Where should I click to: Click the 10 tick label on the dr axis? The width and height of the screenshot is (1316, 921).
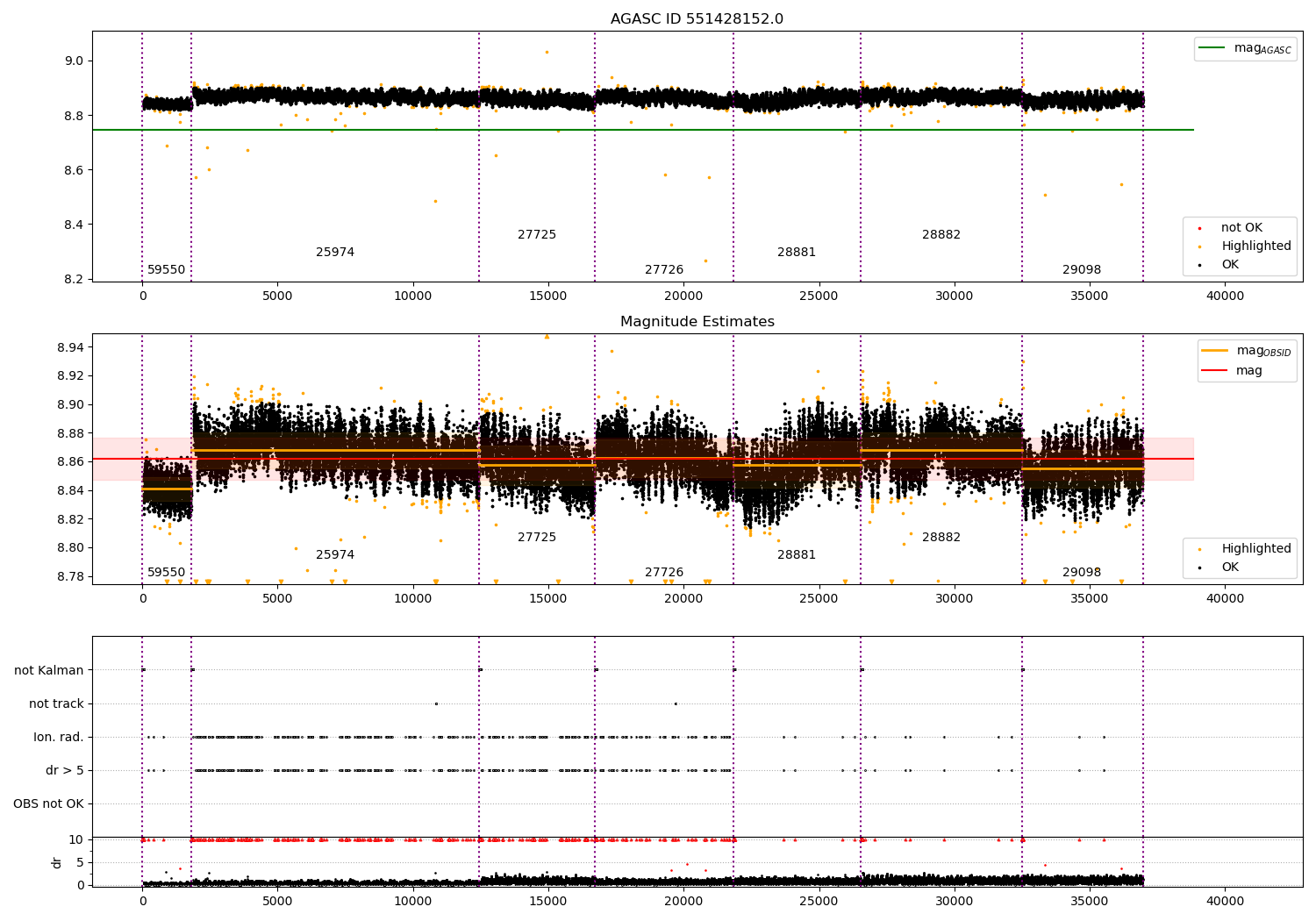click(x=76, y=840)
